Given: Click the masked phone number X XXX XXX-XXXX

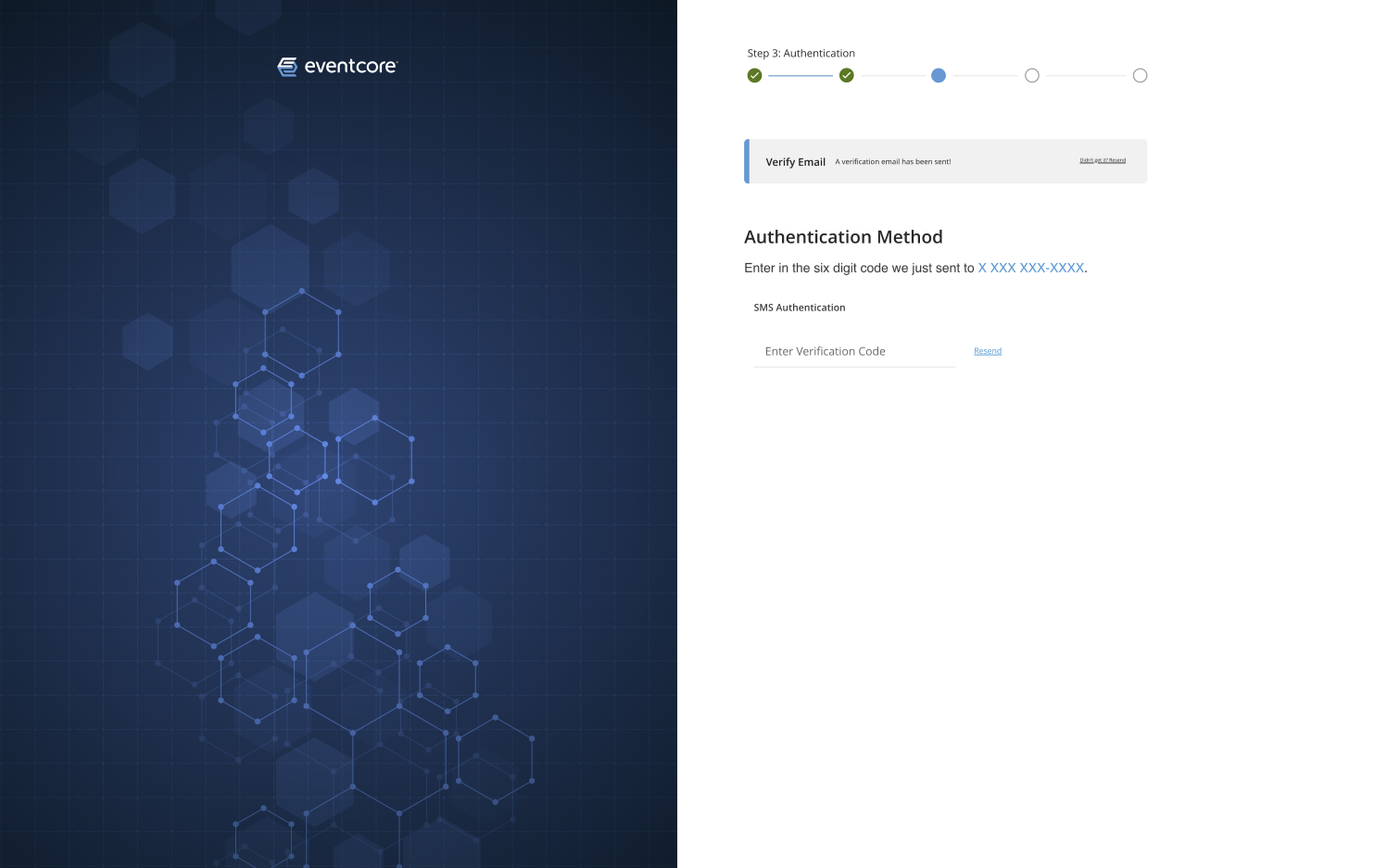Looking at the screenshot, I should click(x=1030, y=268).
